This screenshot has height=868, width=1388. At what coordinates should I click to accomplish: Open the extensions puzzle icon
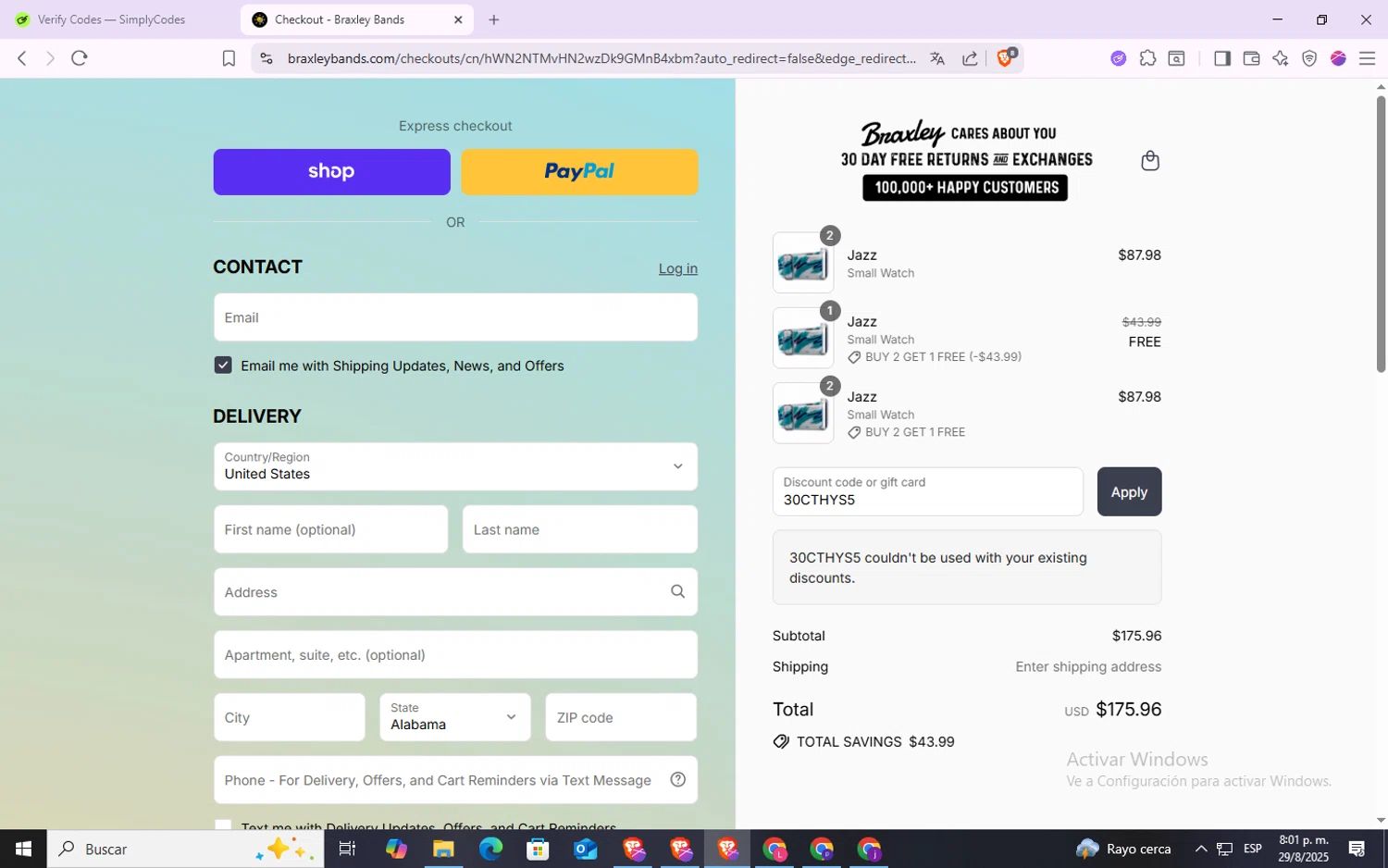1147,58
